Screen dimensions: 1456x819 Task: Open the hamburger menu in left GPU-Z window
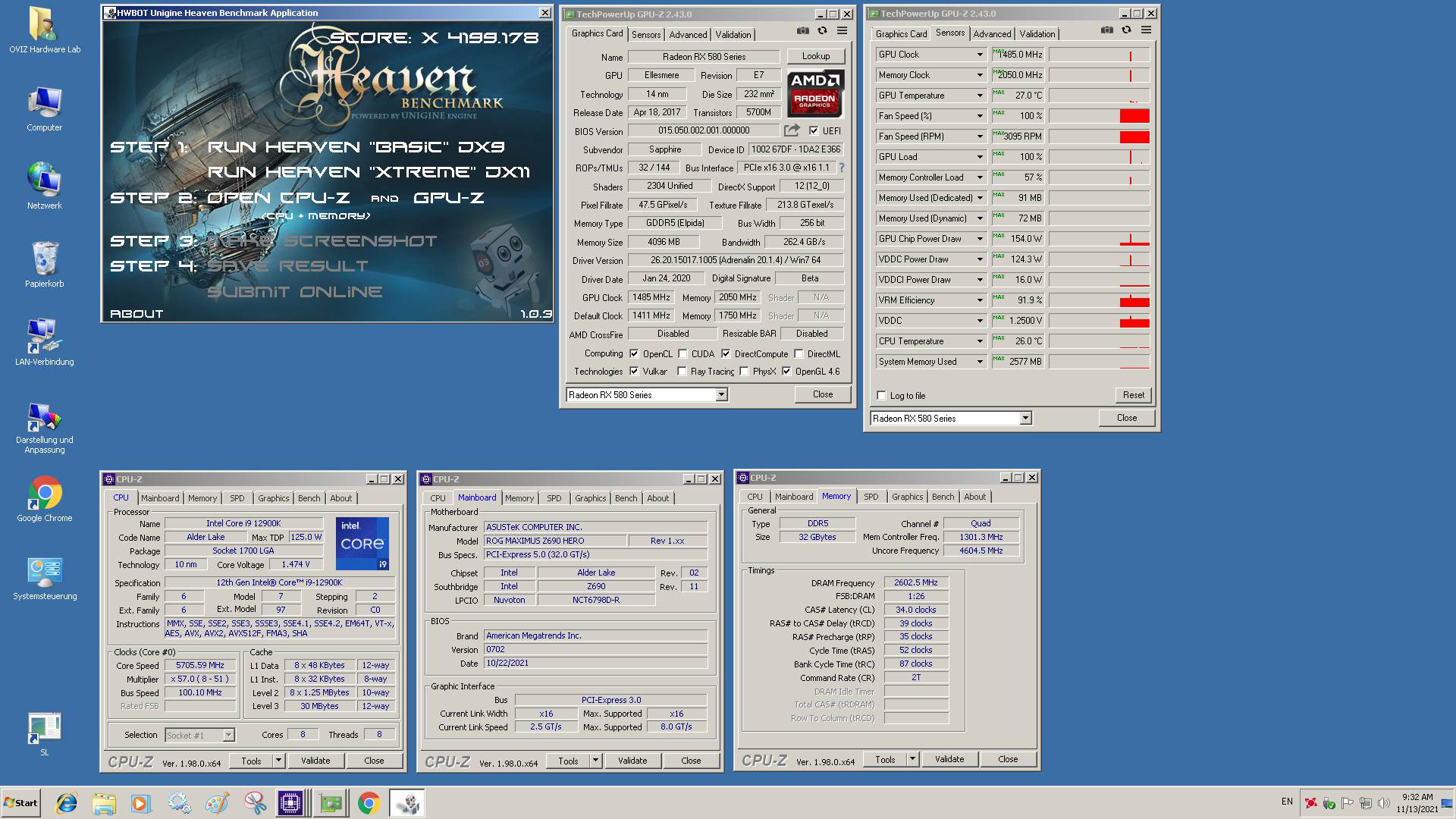842,31
